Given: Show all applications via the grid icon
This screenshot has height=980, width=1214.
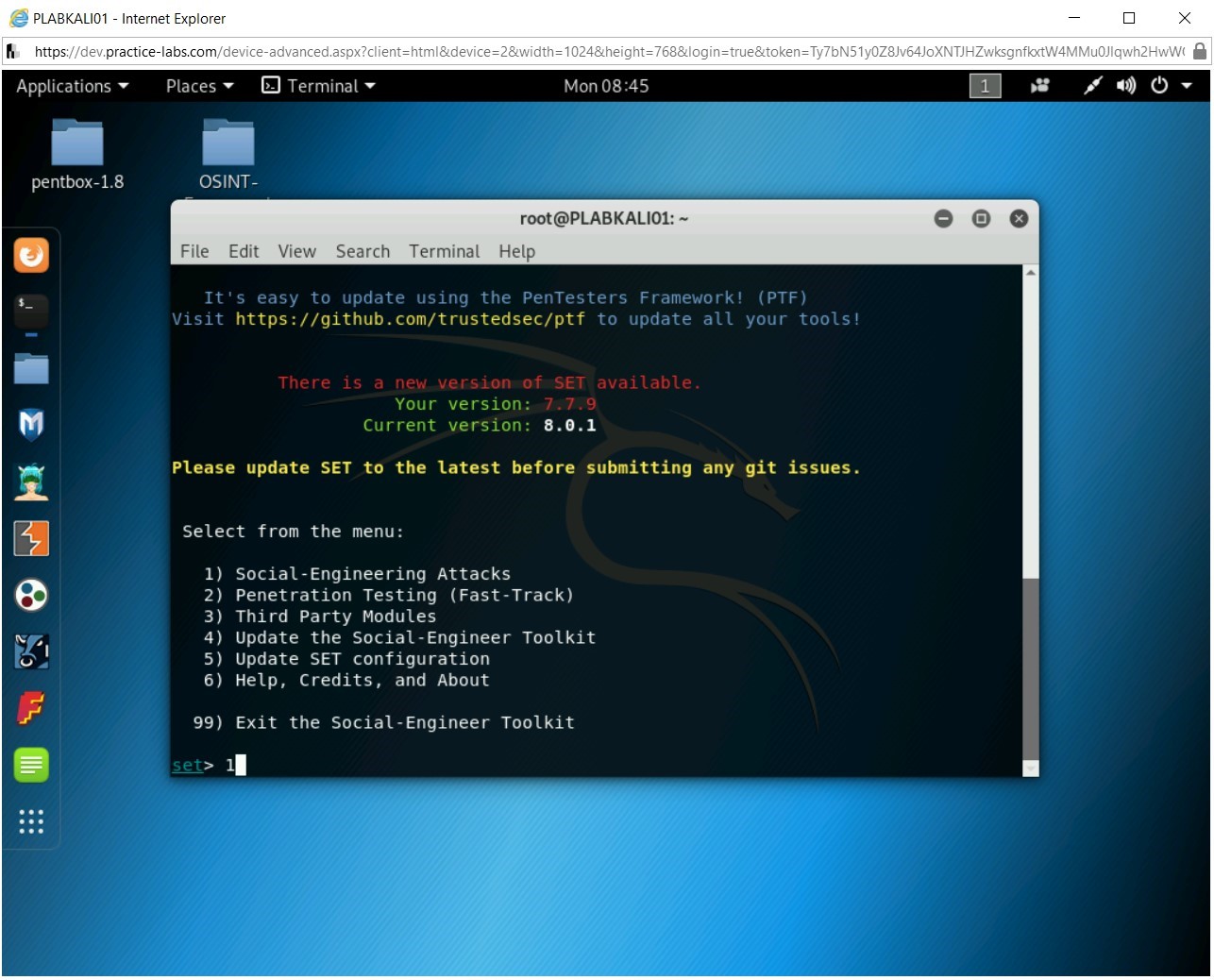Looking at the screenshot, I should pyautogui.click(x=31, y=822).
